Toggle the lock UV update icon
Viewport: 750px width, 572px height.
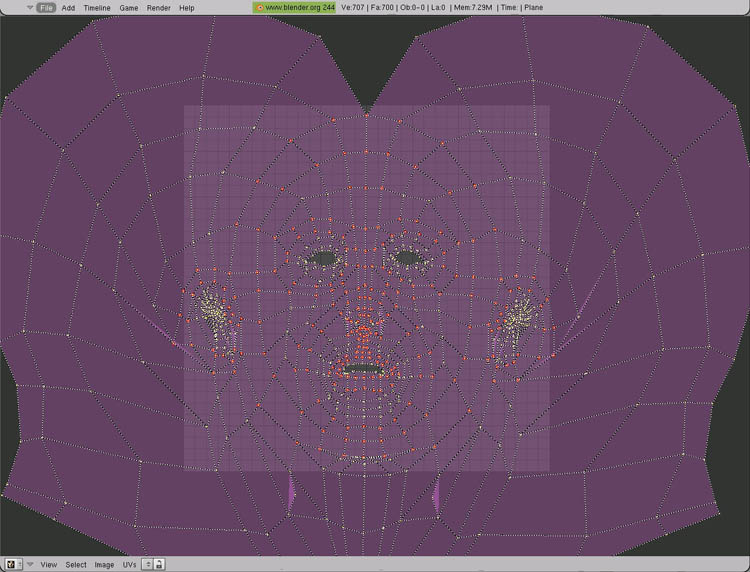[x=160, y=565]
